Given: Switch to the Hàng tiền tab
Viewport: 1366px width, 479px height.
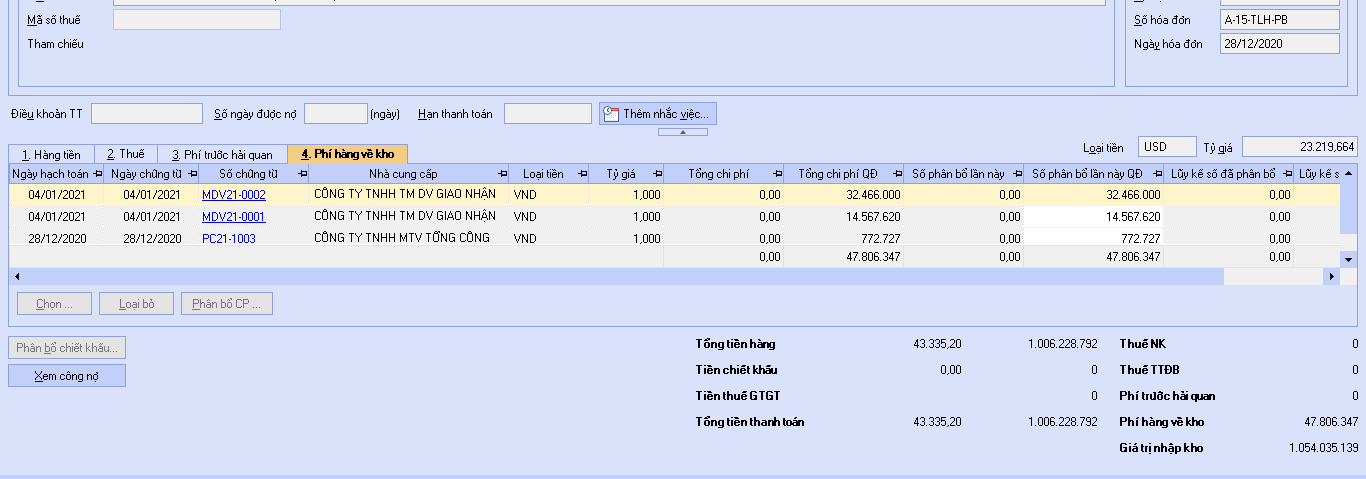Looking at the screenshot, I should point(51,154).
